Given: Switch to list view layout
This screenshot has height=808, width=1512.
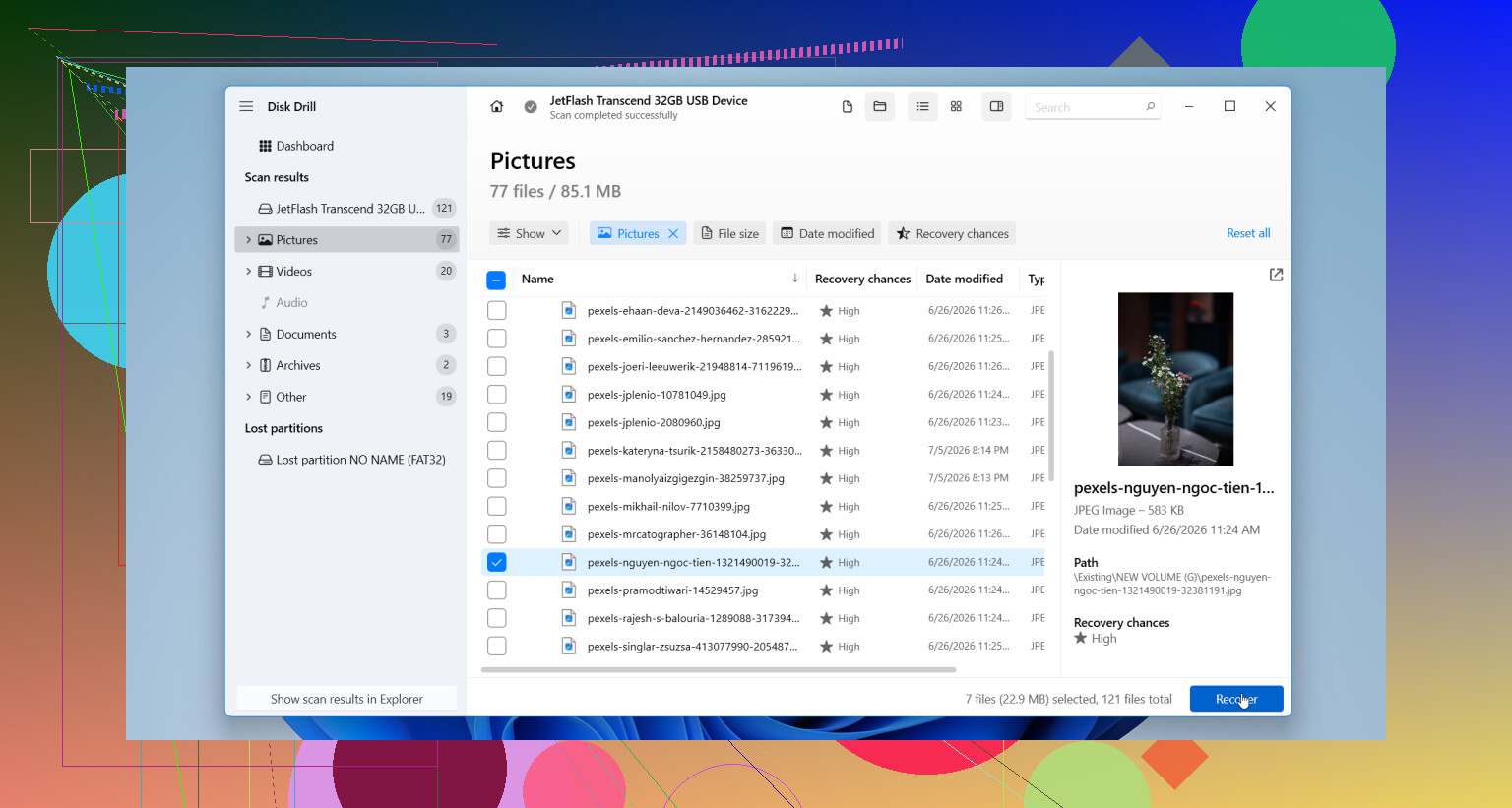Looking at the screenshot, I should (922, 106).
